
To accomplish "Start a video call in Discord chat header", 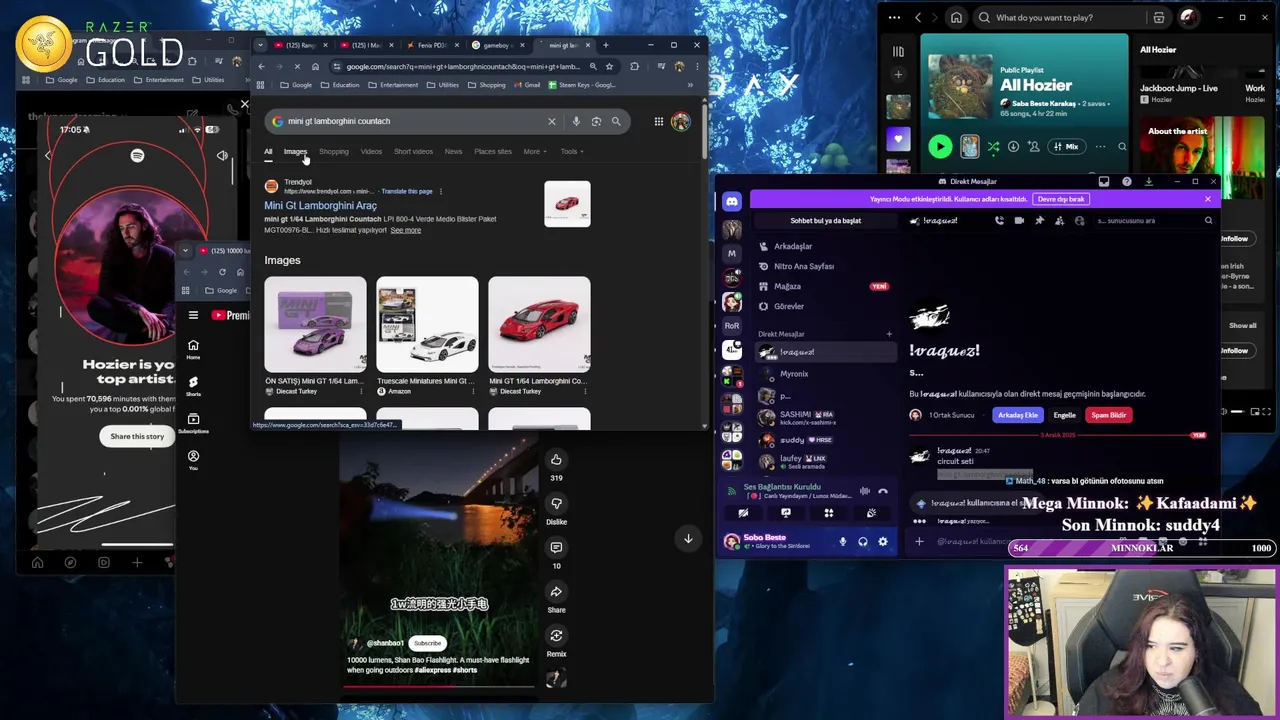I will (1019, 221).
